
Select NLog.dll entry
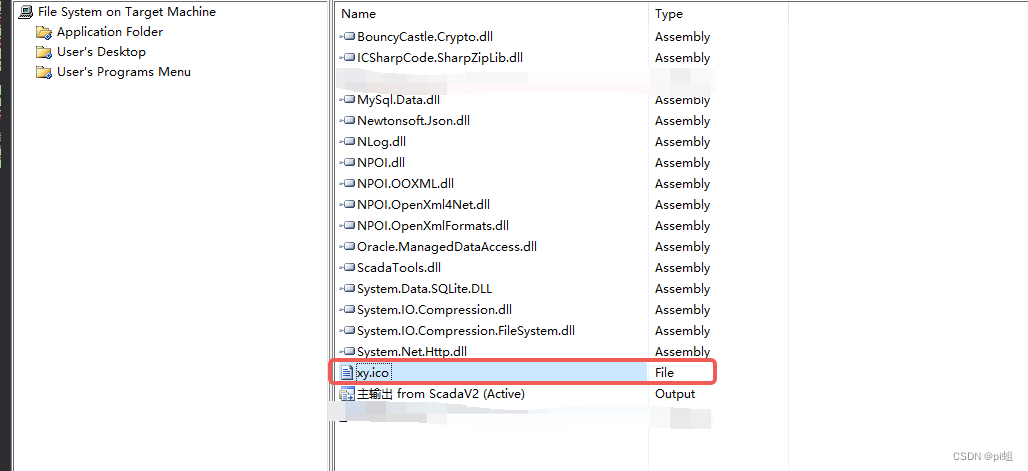(382, 142)
